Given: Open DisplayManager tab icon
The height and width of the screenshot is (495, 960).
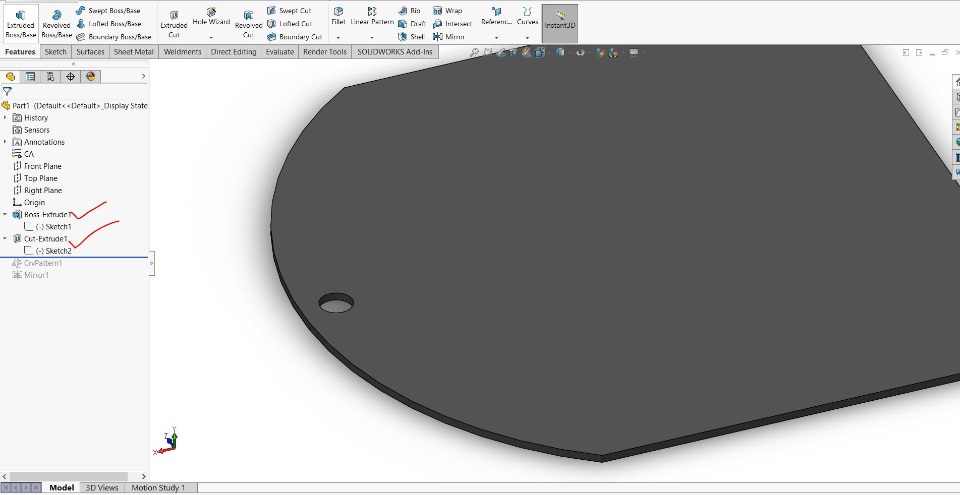Looking at the screenshot, I should 91,77.
